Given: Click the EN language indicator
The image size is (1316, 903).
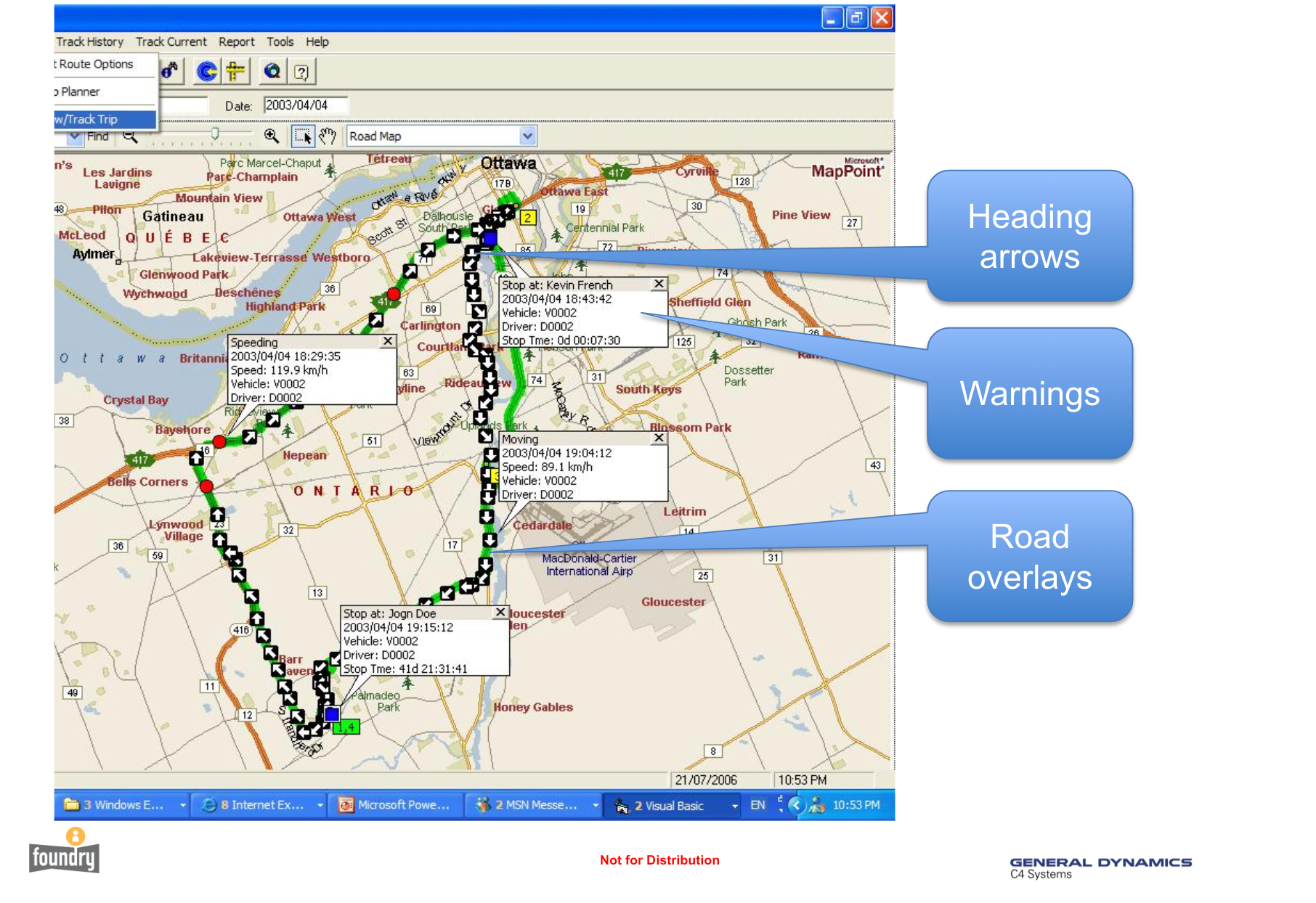Looking at the screenshot, I should (757, 805).
